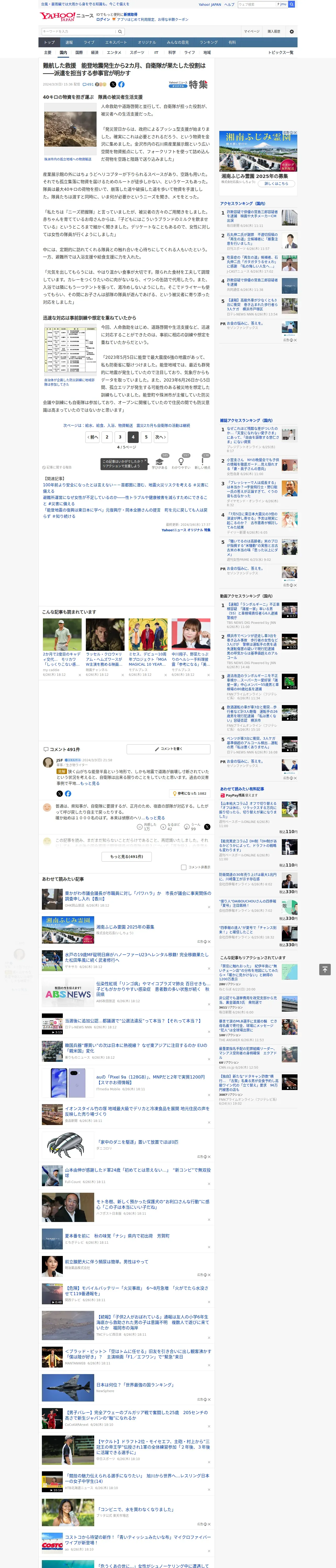The width and height of the screenshot is (336, 1568).
Task: Click the ログイン link
Action: point(103,20)
